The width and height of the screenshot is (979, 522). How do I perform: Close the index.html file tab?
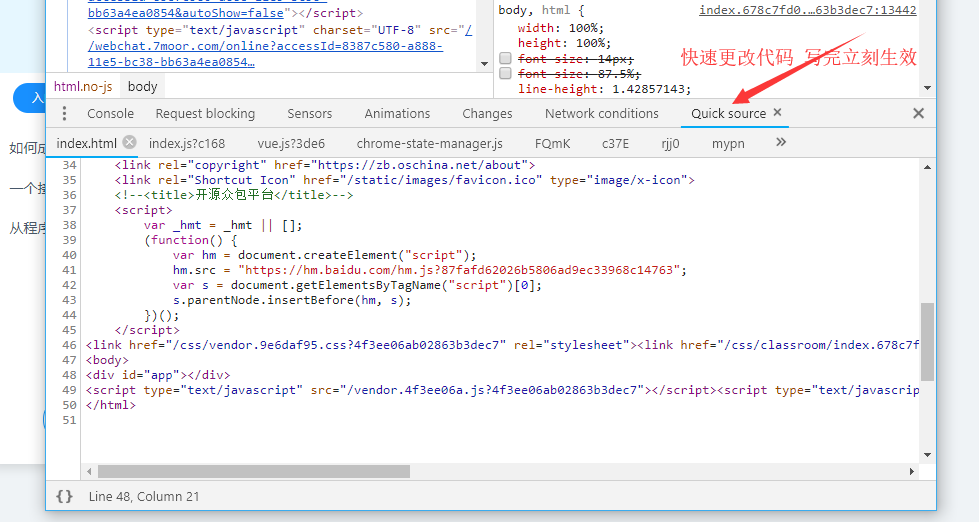129,142
